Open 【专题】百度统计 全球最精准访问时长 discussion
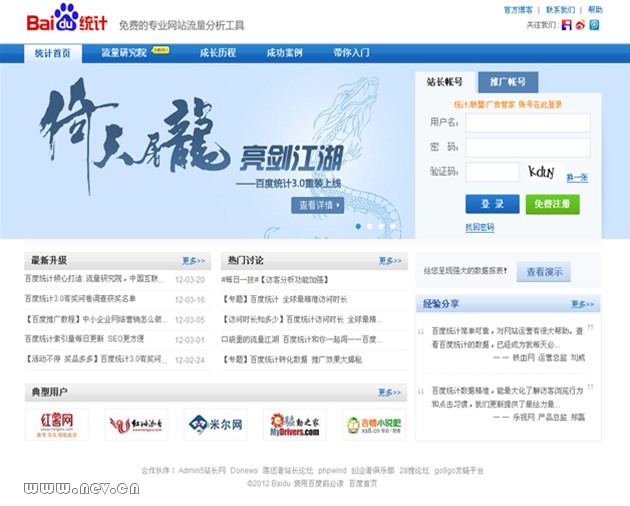 [284, 299]
